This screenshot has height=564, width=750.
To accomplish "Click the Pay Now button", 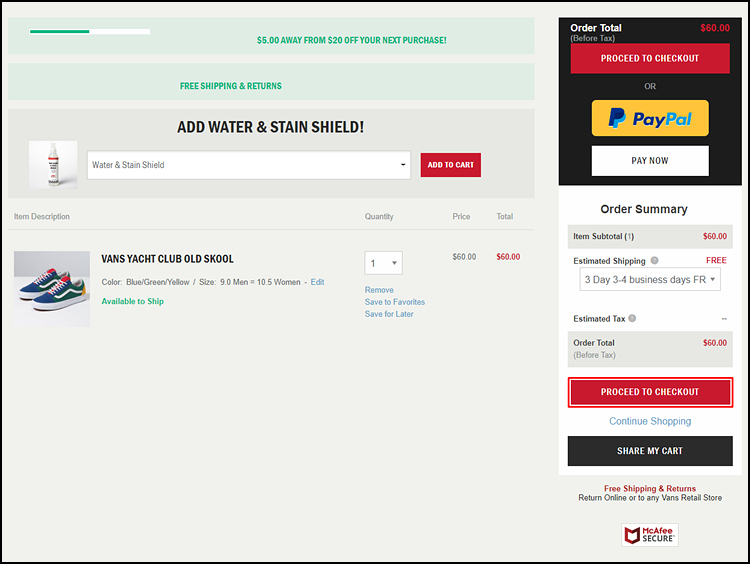I will 650,161.
